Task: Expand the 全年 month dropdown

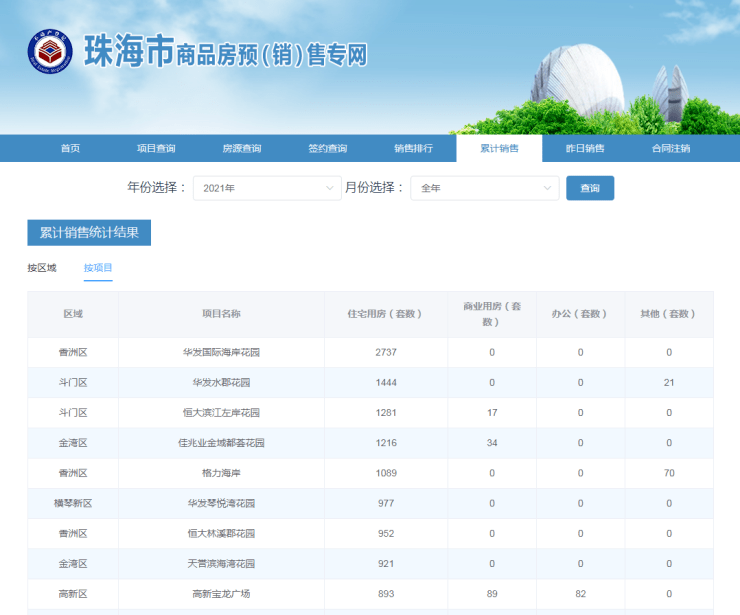Action: click(x=484, y=188)
